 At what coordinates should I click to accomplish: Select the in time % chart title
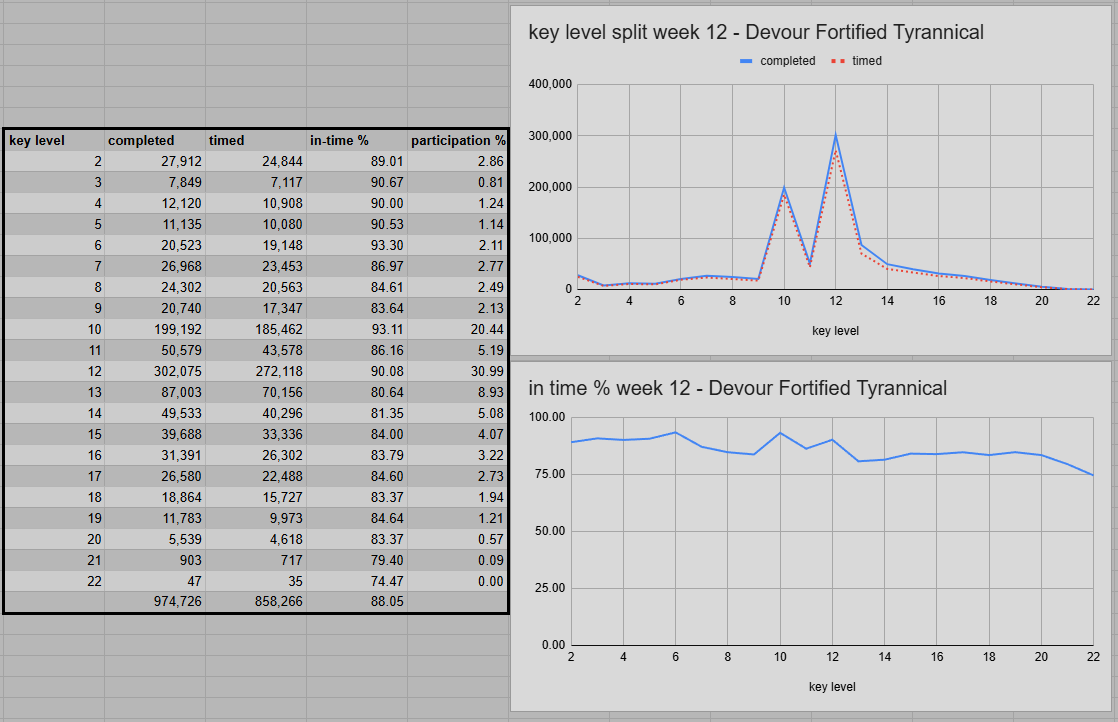(x=737, y=388)
